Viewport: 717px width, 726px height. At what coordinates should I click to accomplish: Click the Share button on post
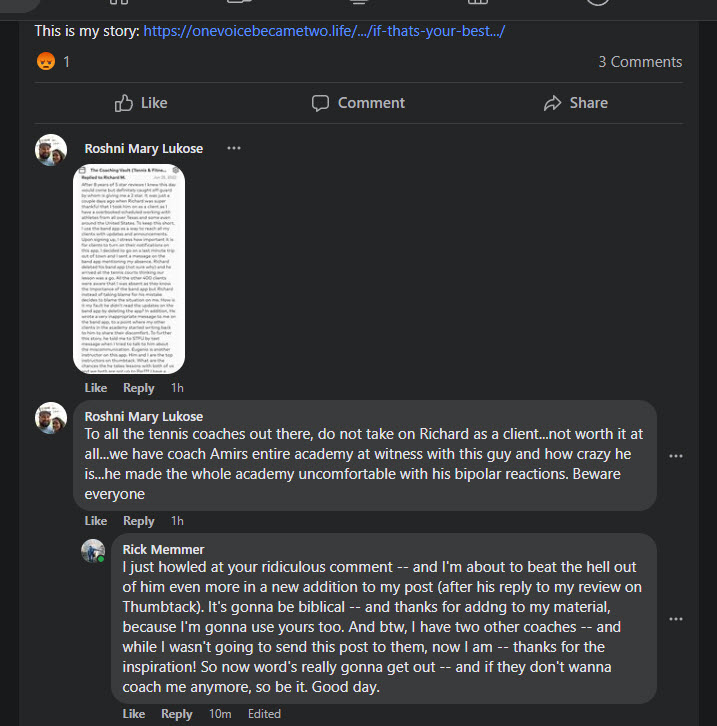(575, 103)
